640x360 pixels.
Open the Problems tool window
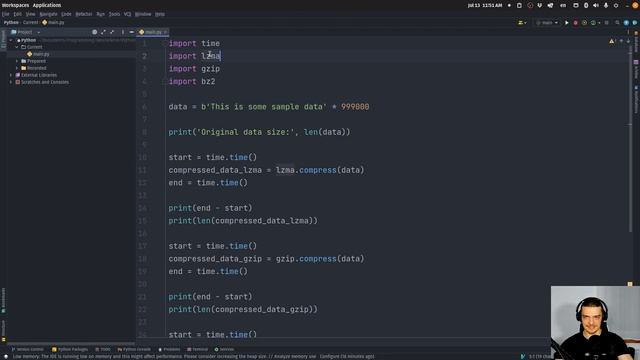pyautogui.click(x=169, y=349)
